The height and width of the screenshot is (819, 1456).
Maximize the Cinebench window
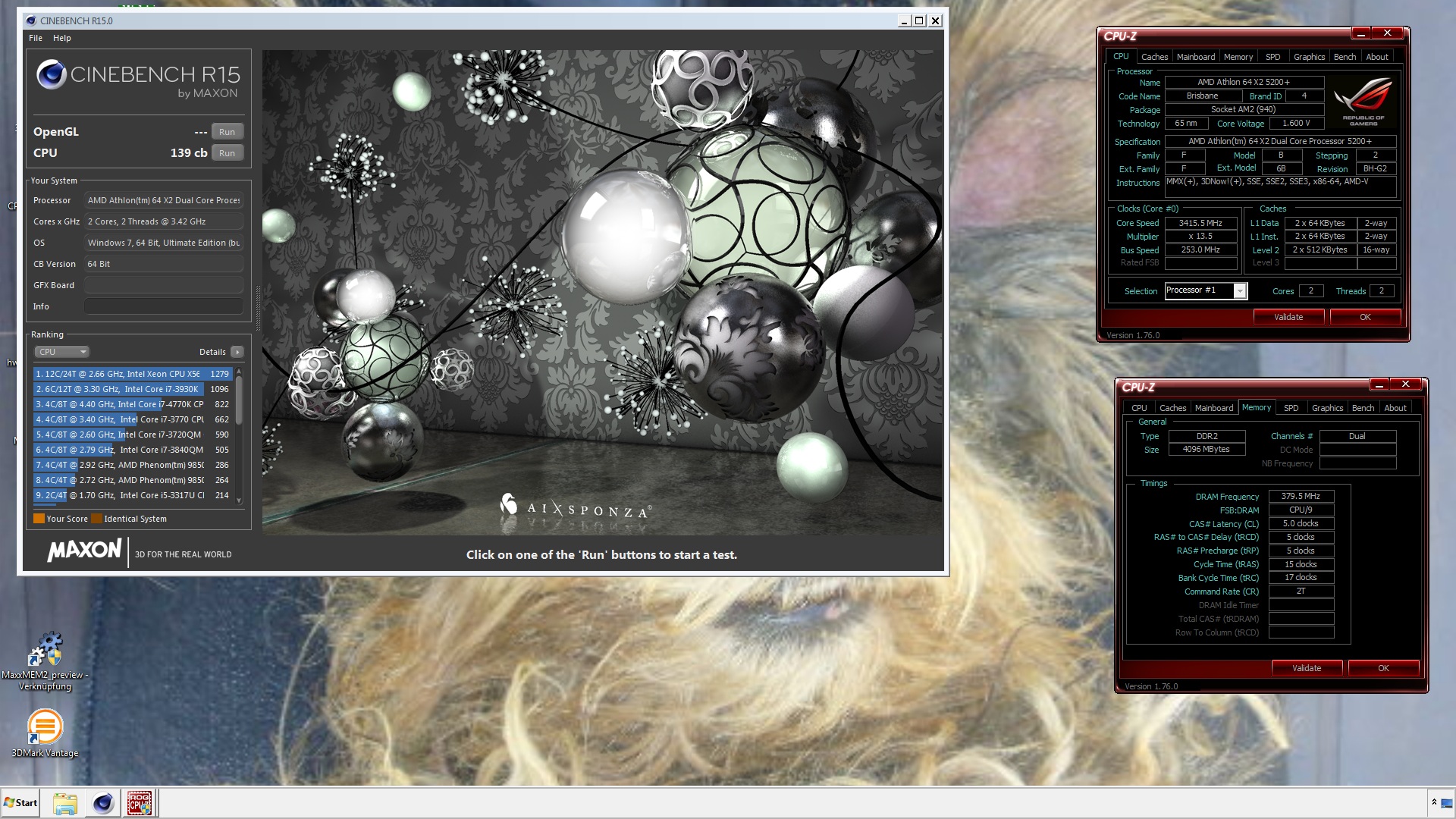pos(919,21)
